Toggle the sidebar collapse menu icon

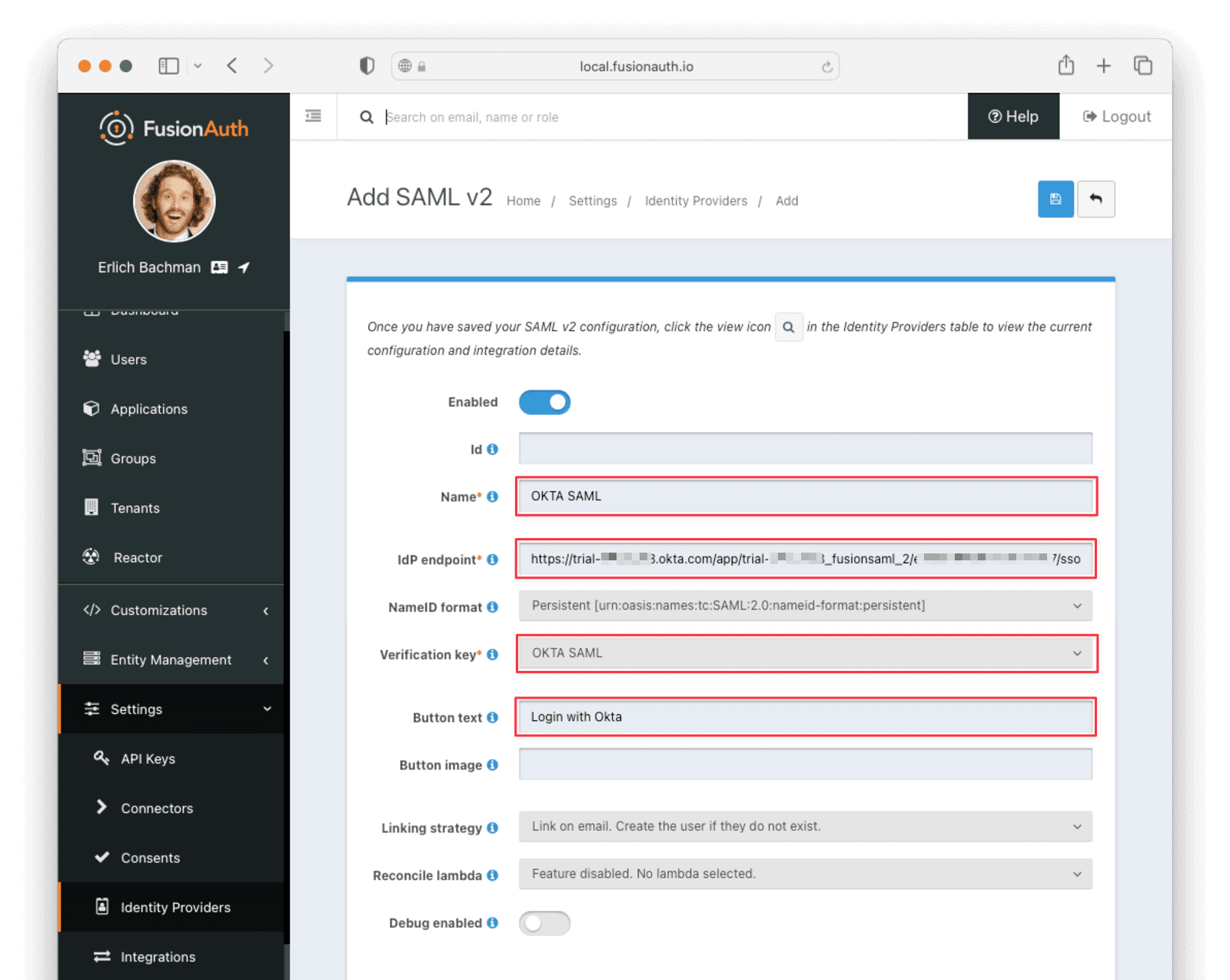tap(314, 116)
